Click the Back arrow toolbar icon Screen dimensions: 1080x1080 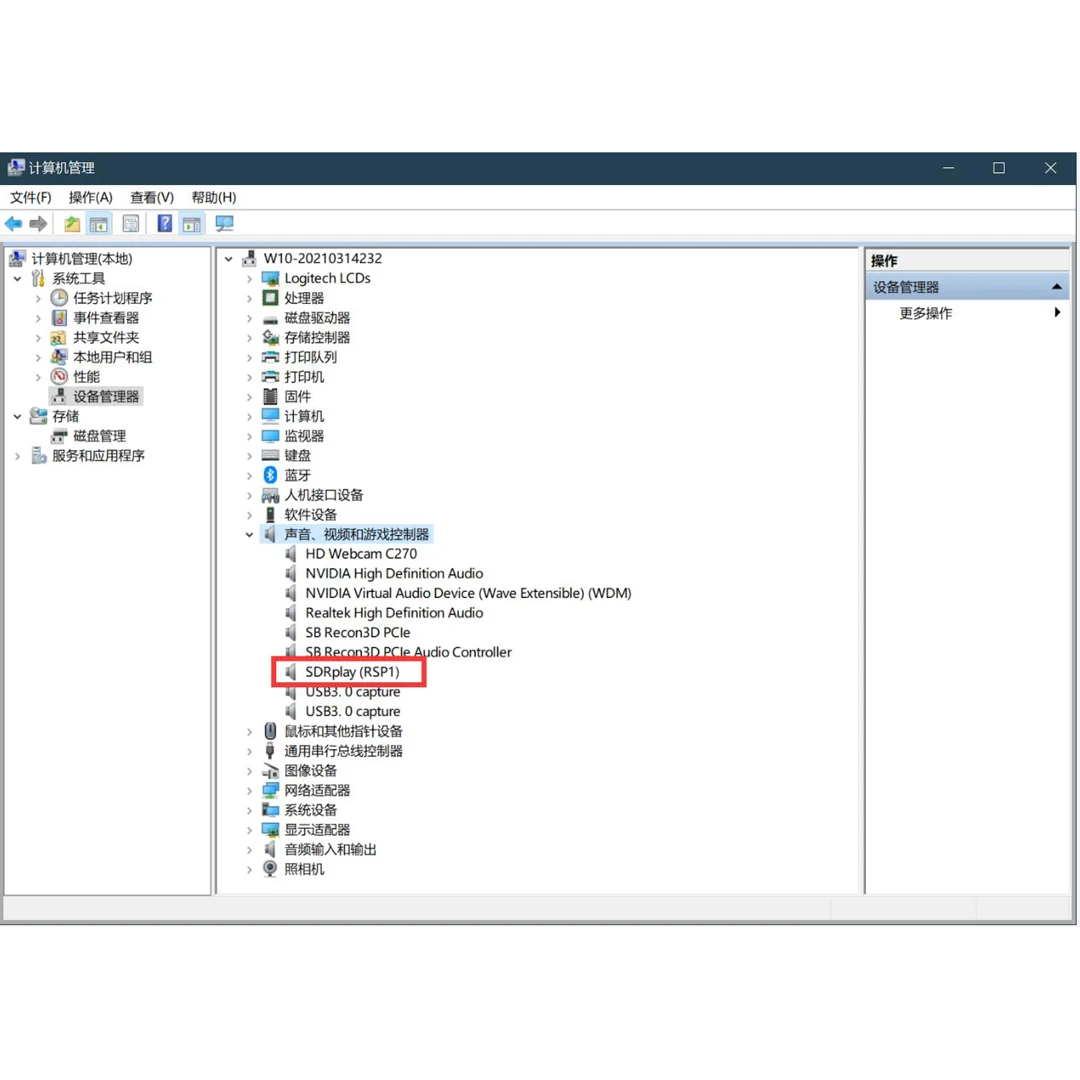(x=13, y=224)
